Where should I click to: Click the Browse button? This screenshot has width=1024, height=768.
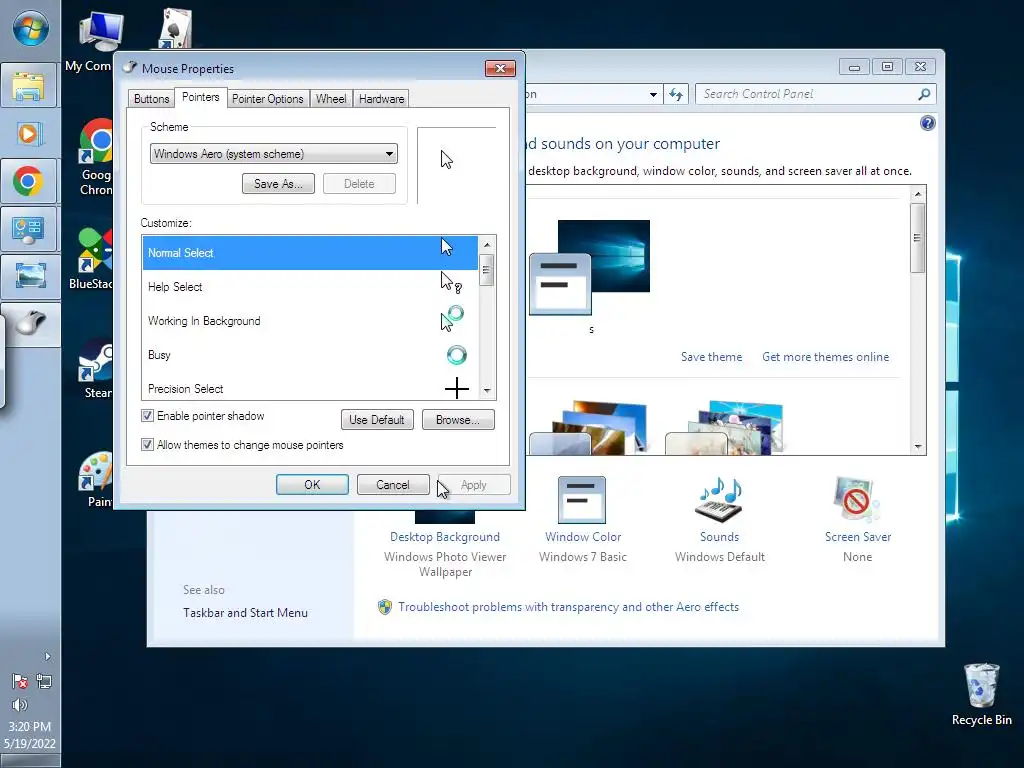pyautogui.click(x=458, y=419)
